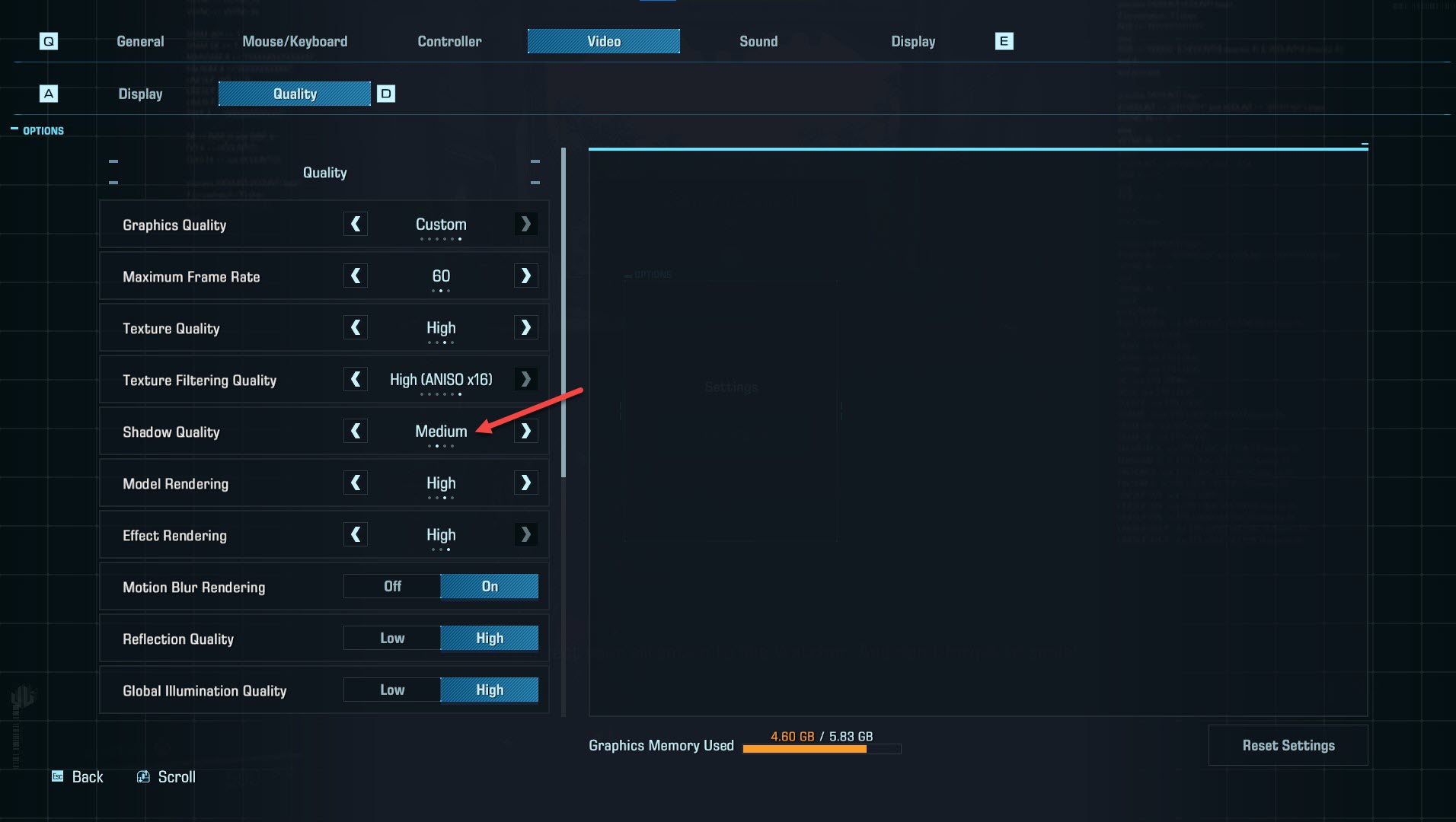Raise Model Rendering with right arrow

525,483
